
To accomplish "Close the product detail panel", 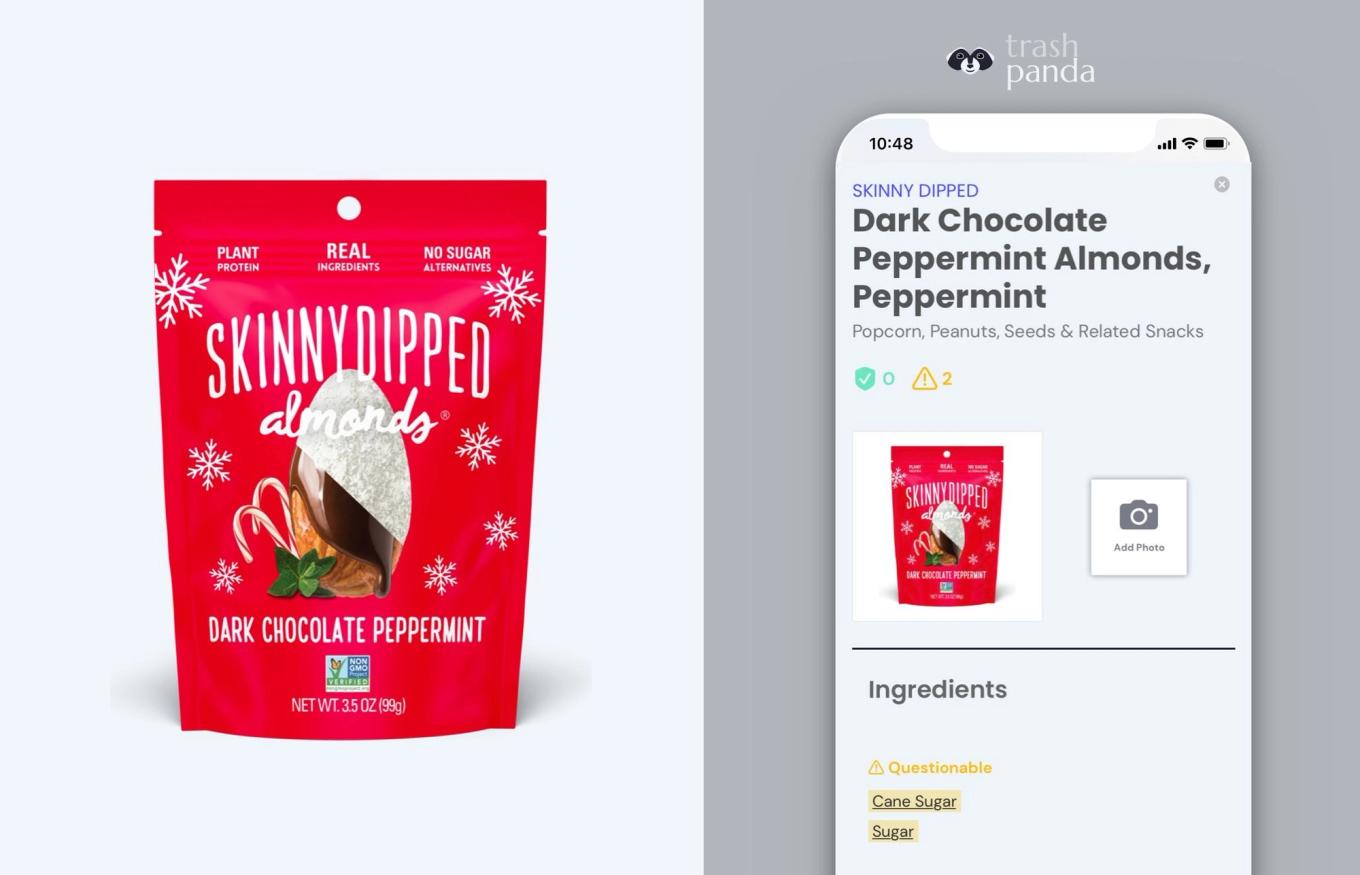I will click(x=1221, y=184).
